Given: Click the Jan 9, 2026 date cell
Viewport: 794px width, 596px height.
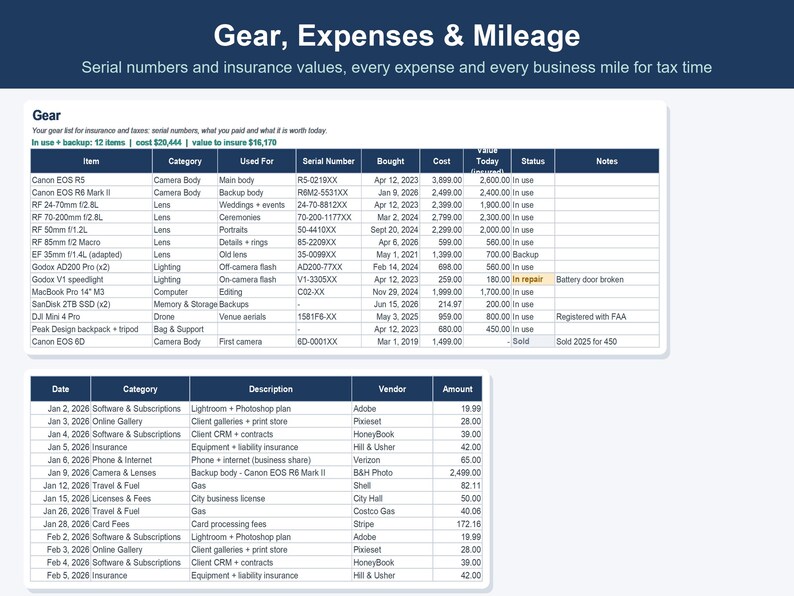Looking at the screenshot, I should (x=60, y=472).
